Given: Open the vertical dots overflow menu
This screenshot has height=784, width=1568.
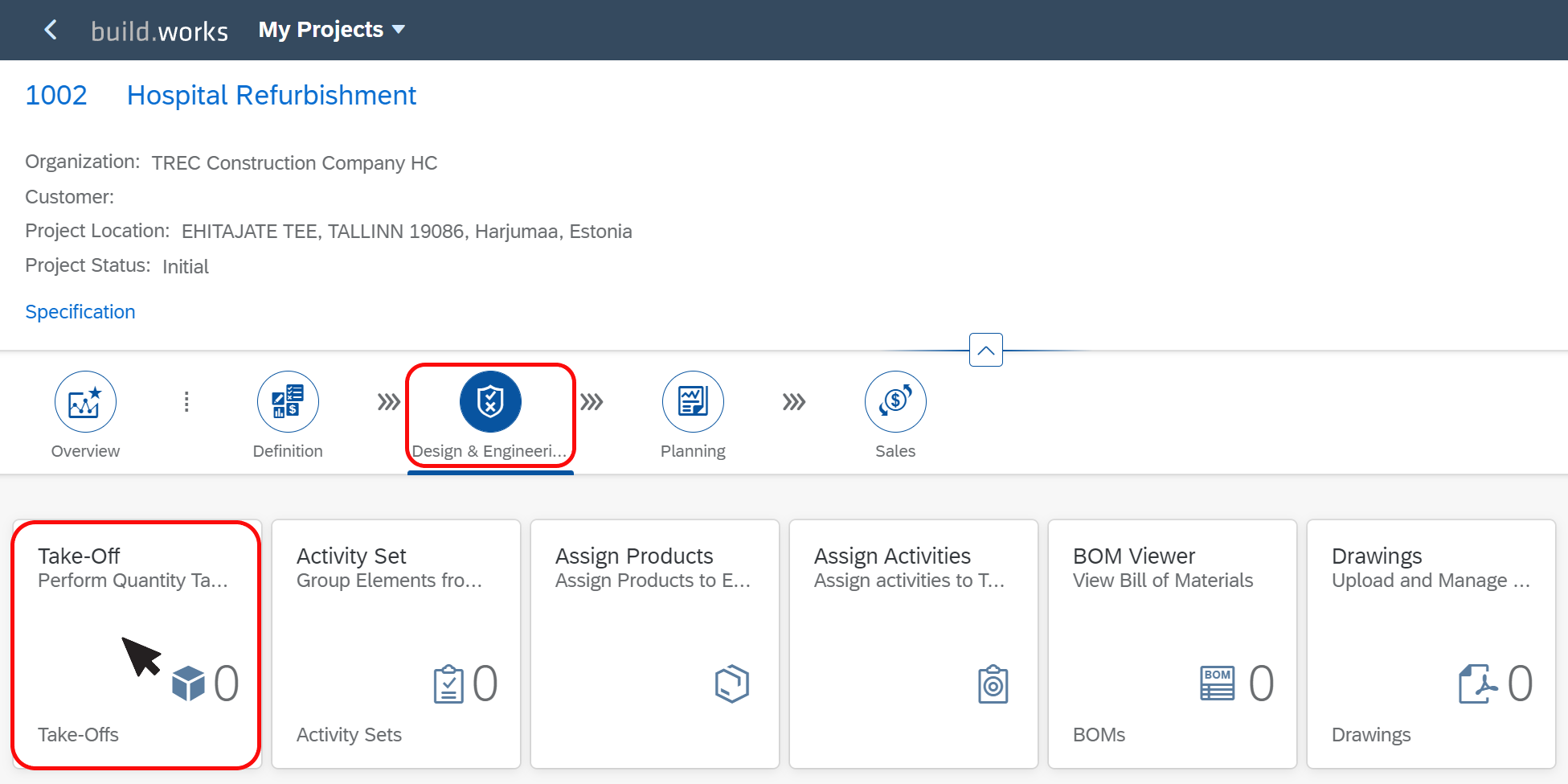Looking at the screenshot, I should coord(186,401).
